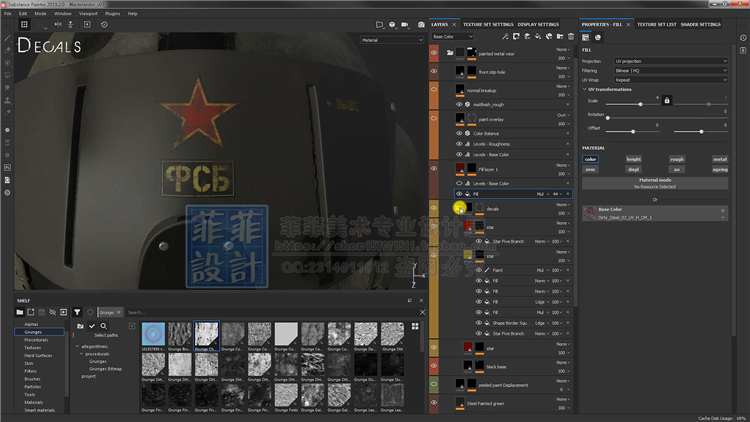Select the Smart materials category in Shelf
750x422 pixels.
(39, 410)
